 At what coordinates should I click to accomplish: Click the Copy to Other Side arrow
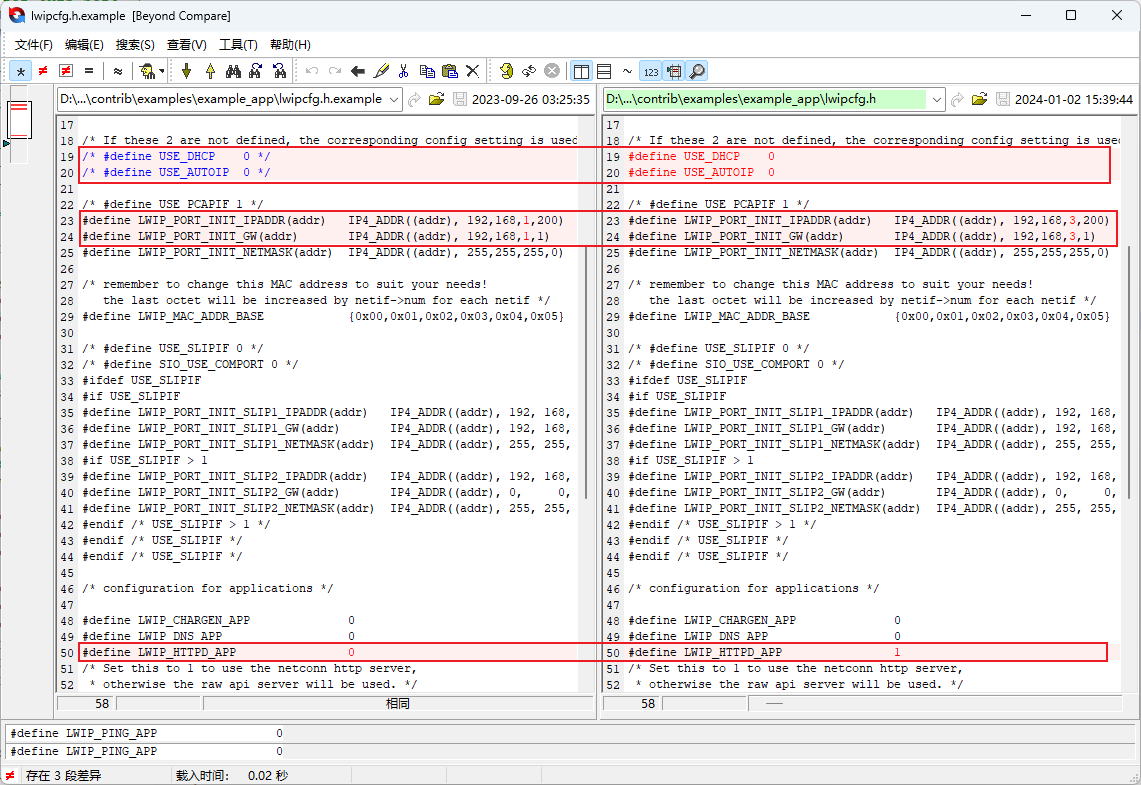point(358,71)
